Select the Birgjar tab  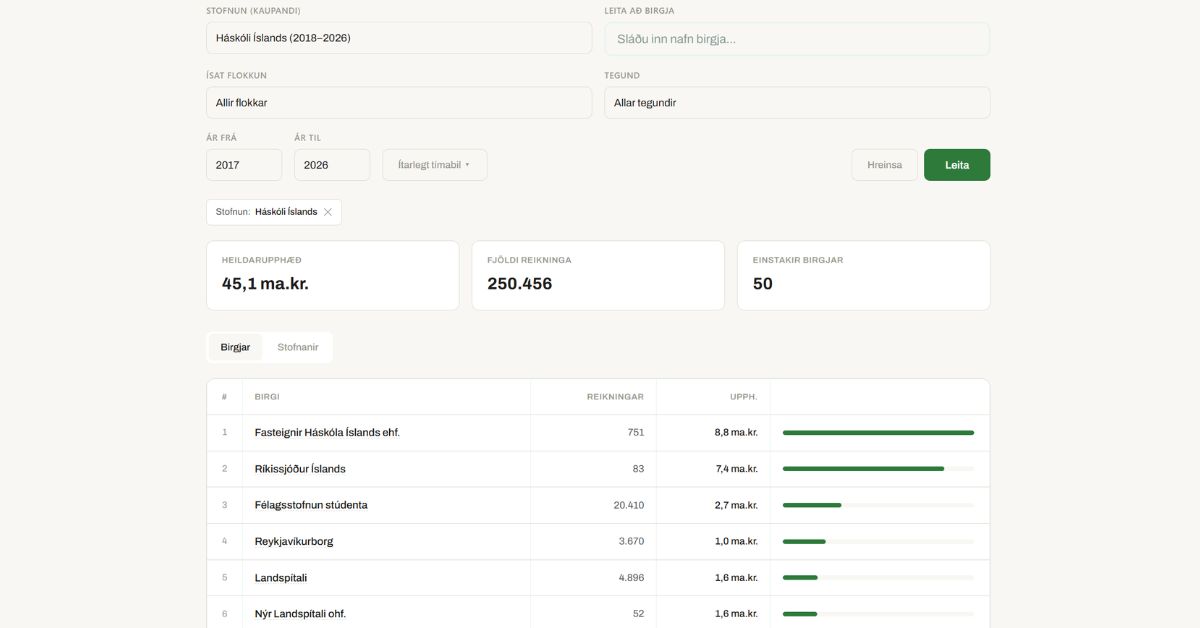235,347
